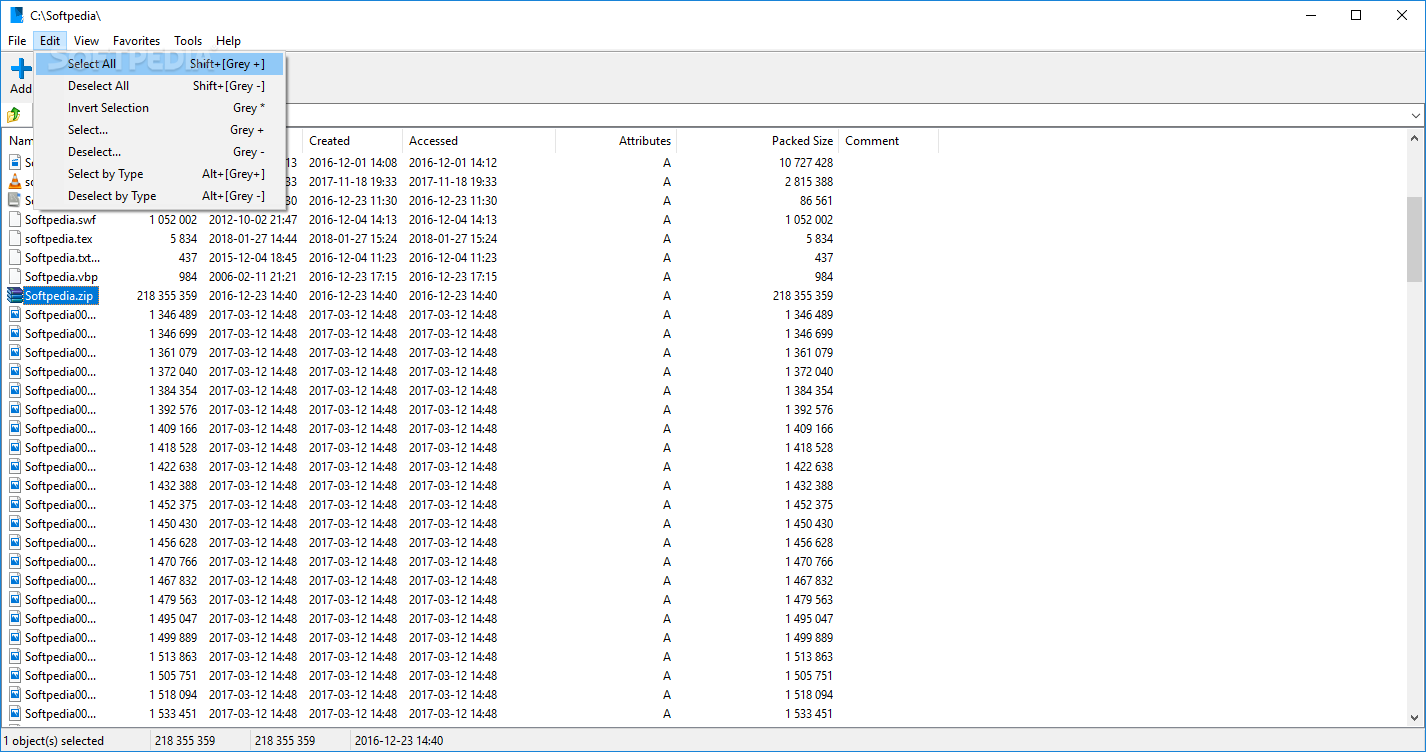The width and height of the screenshot is (1426, 752).
Task: Sort by the Attributes column header
Action: [615, 141]
